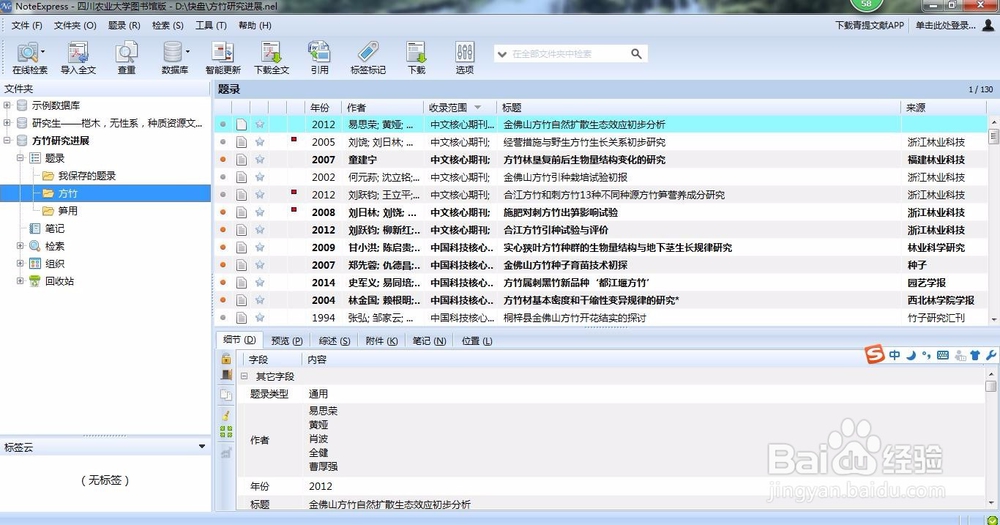The width and height of the screenshot is (1000, 525).
Task: Collapse the 方竹研究进展 database node
Action: pos(7,140)
